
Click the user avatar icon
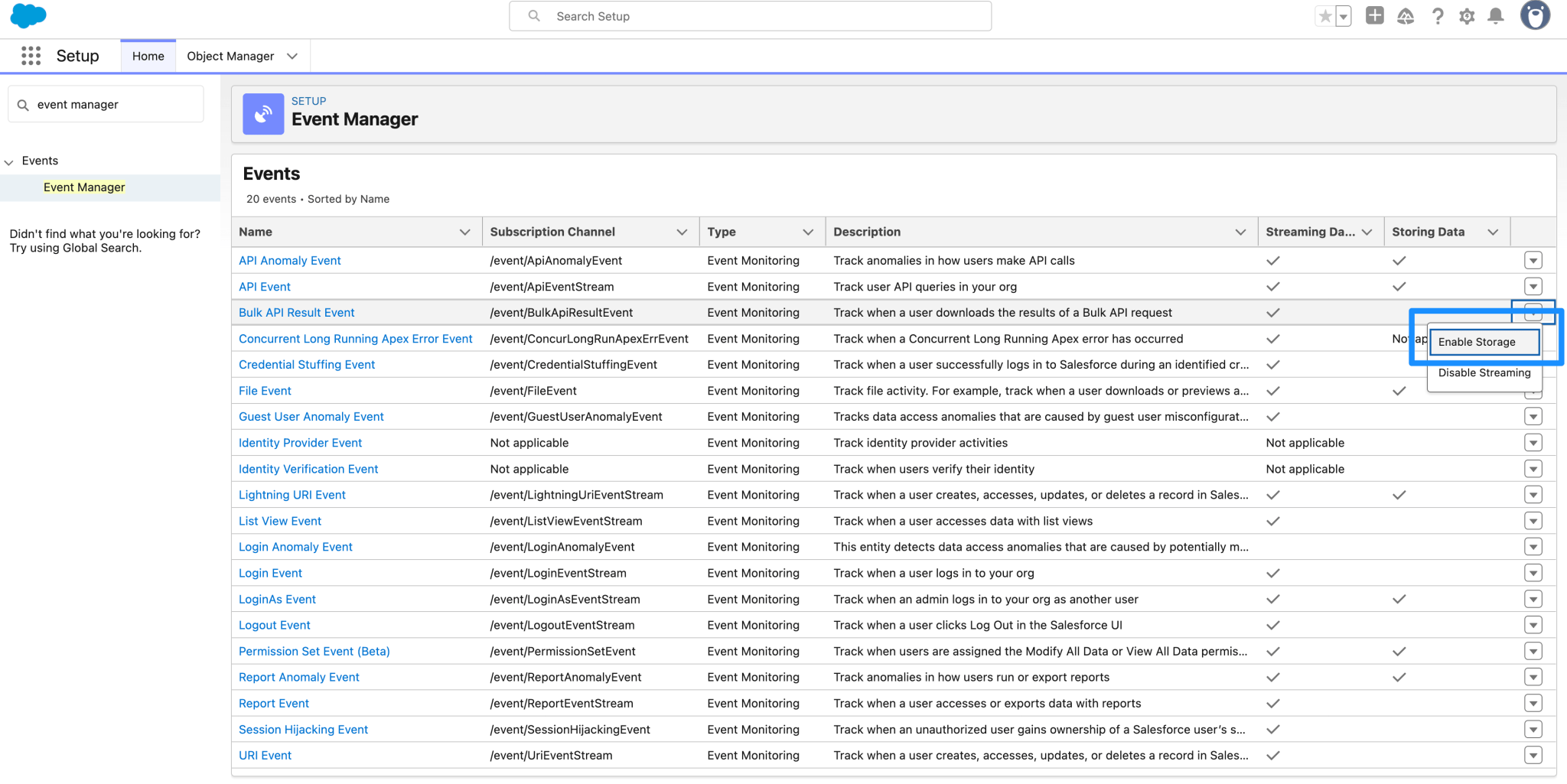click(1535, 15)
